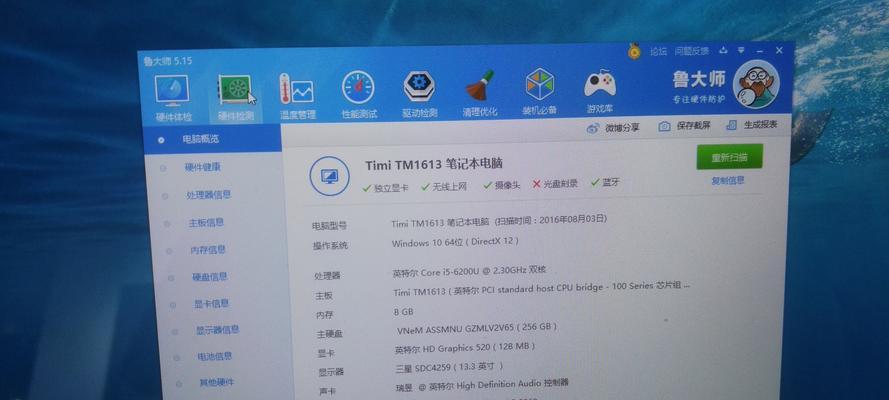Click the 复制信息 copy info link
The height and width of the screenshot is (400, 889).
pyautogui.click(x=728, y=181)
